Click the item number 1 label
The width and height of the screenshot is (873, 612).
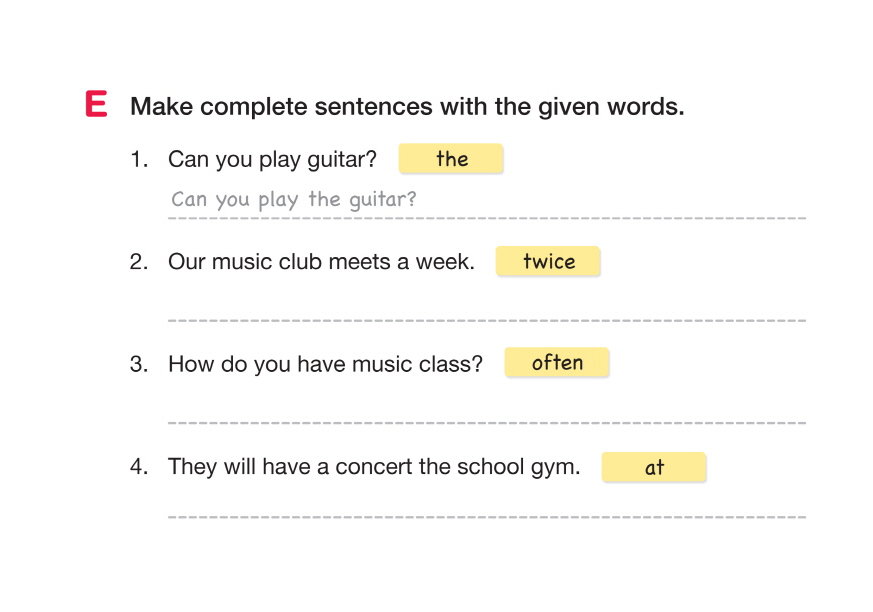click(x=138, y=159)
